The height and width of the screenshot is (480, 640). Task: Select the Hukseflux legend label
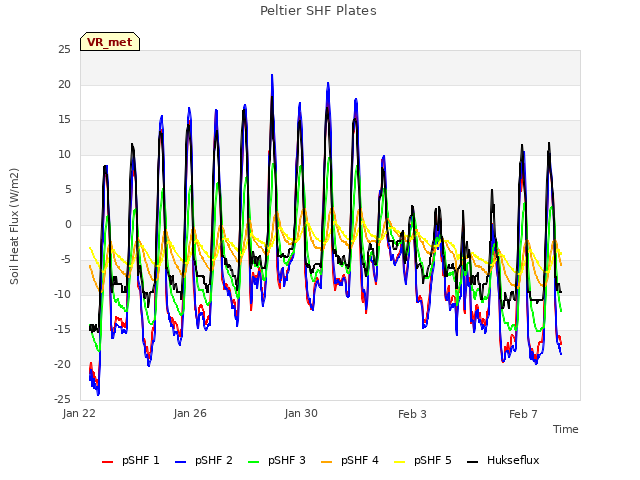coord(513,460)
